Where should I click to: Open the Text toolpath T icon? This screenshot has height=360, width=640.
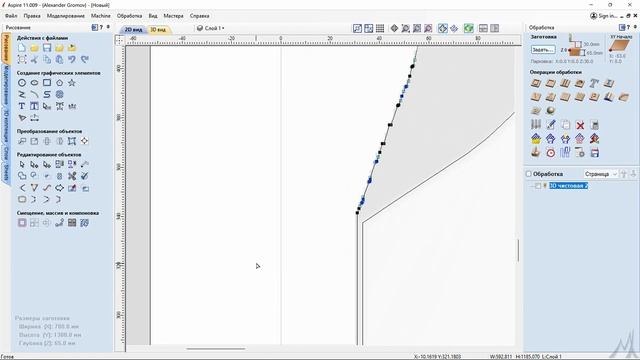(x=594, y=83)
